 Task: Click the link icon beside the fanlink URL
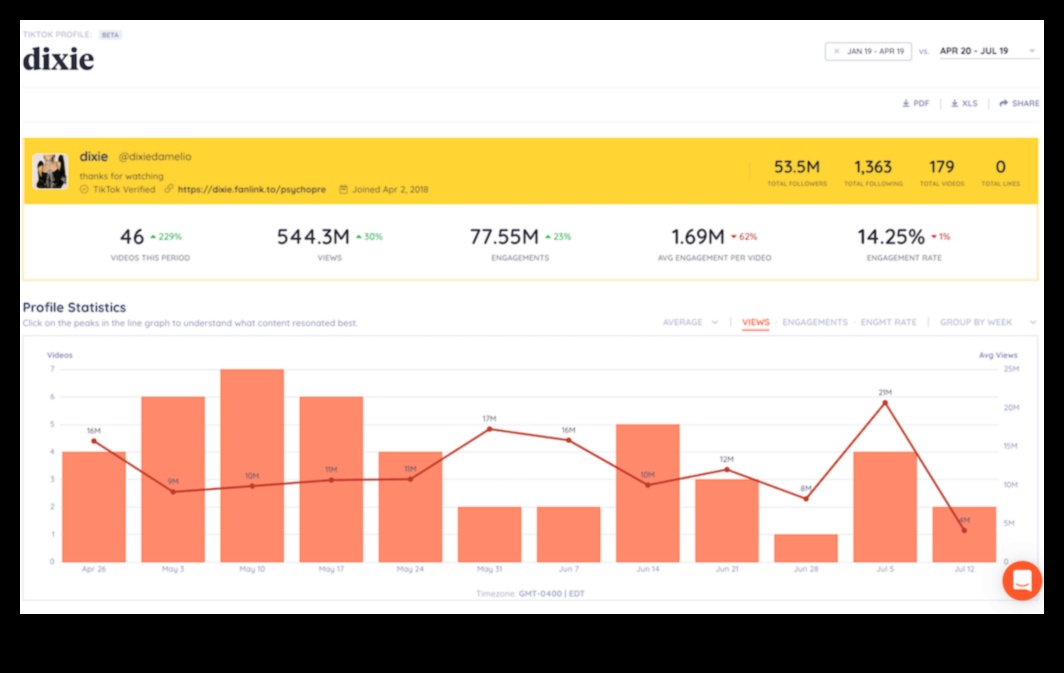(x=169, y=189)
